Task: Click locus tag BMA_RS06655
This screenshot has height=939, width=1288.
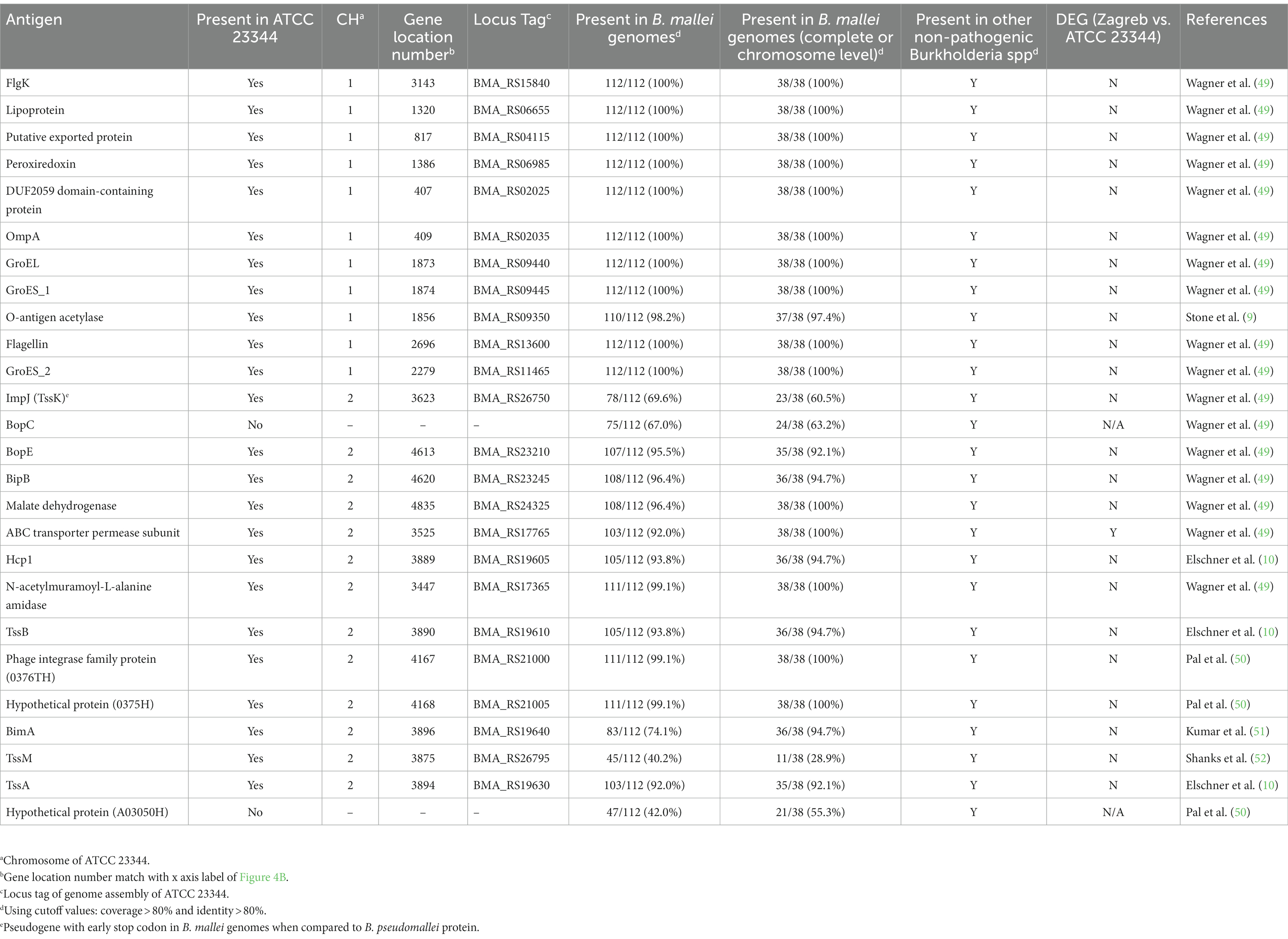Action: 511,110
